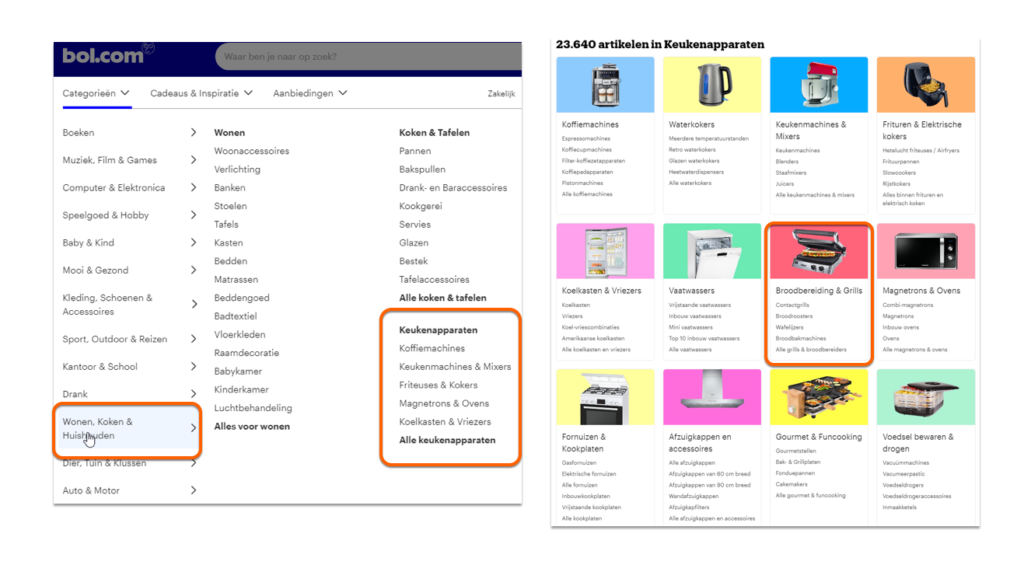Screen dimensions: 1024x579
Task: Open Drank- en Baraccessoires link
Action: [x=453, y=187]
